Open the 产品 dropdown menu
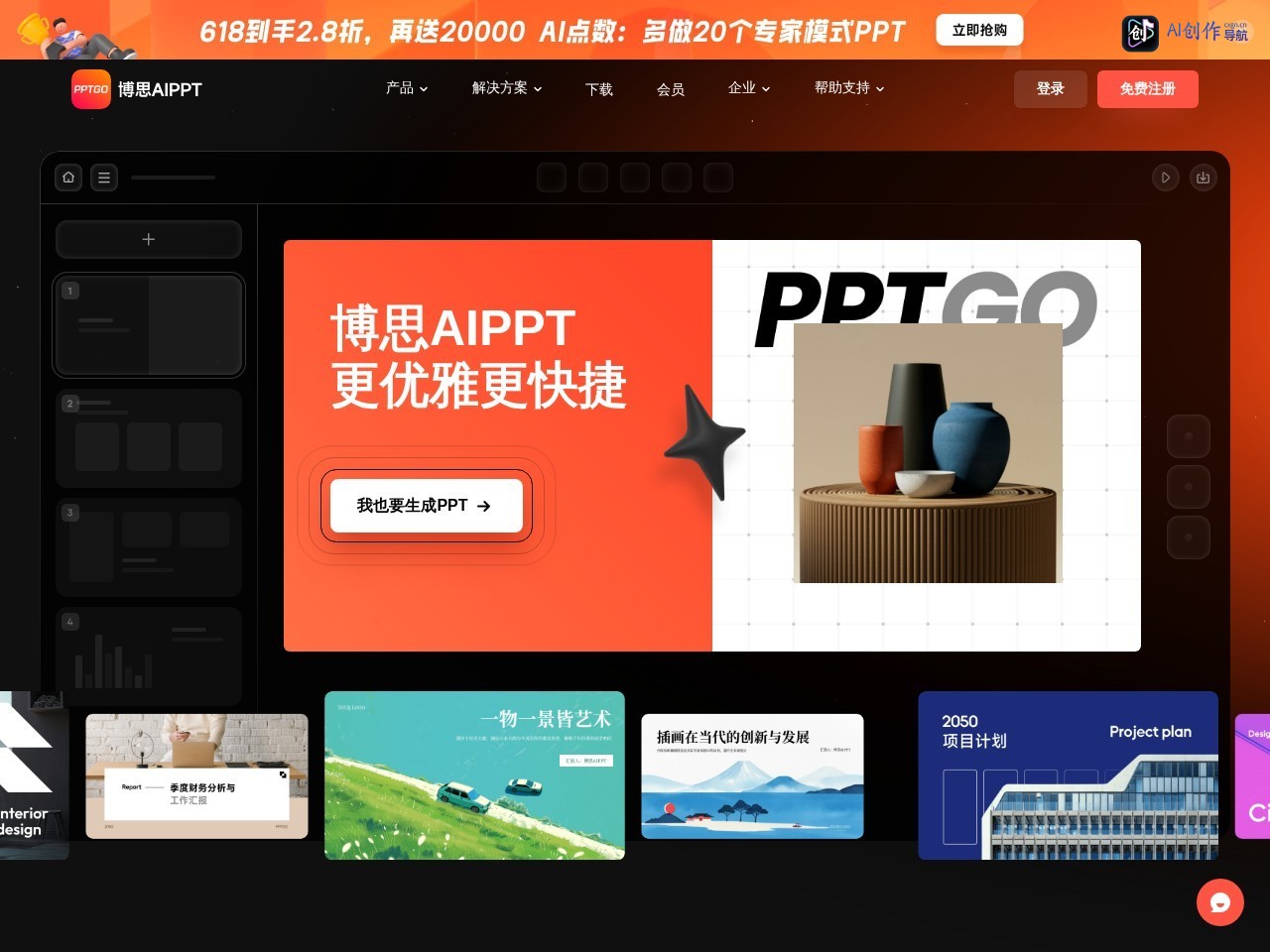 pos(407,88)
